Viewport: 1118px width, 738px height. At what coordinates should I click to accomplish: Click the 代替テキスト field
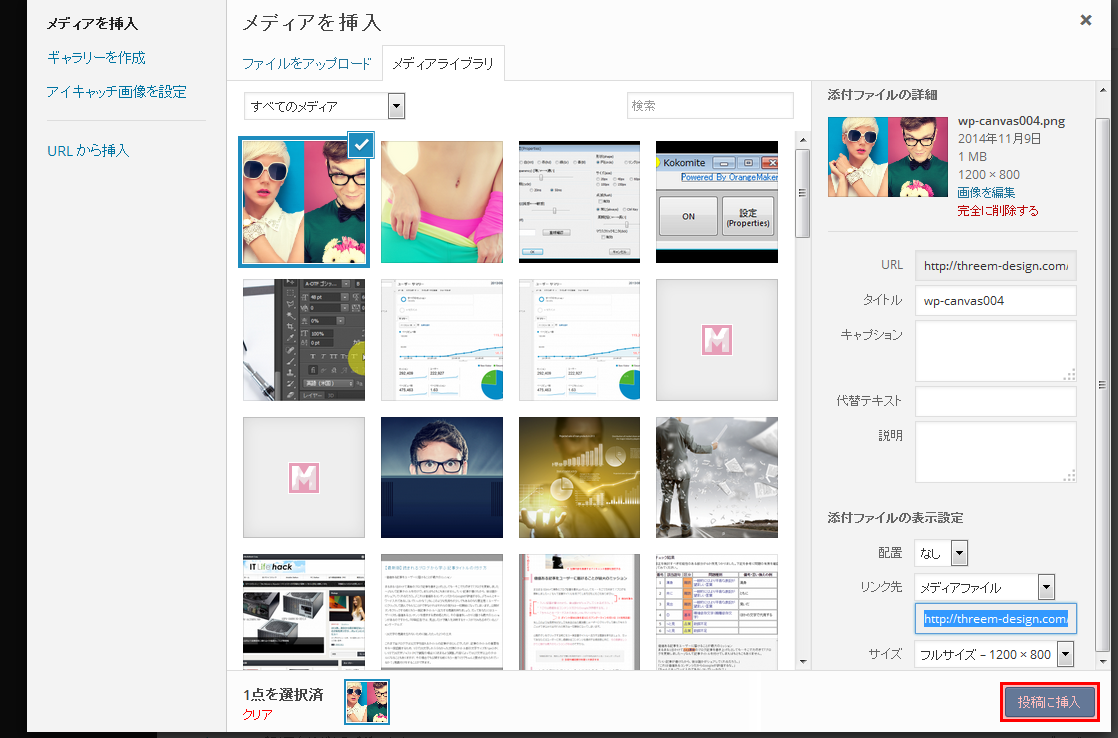click(x=995, y=401)
